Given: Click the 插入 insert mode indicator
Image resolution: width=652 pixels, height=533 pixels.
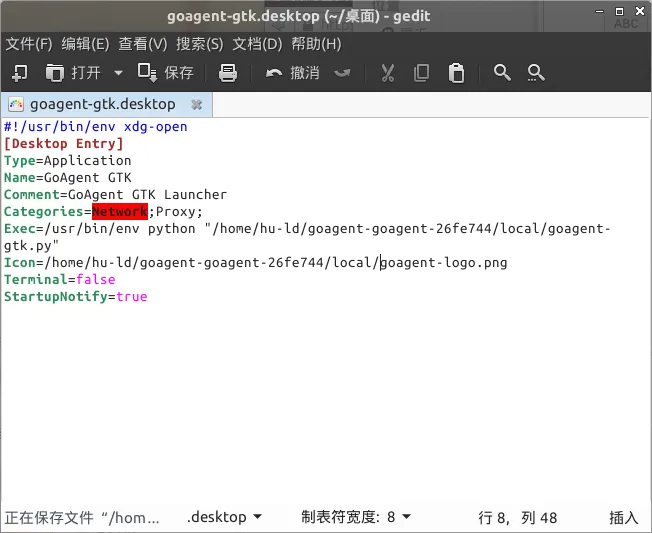Looking at the screenshot, I should pos(623,518).
